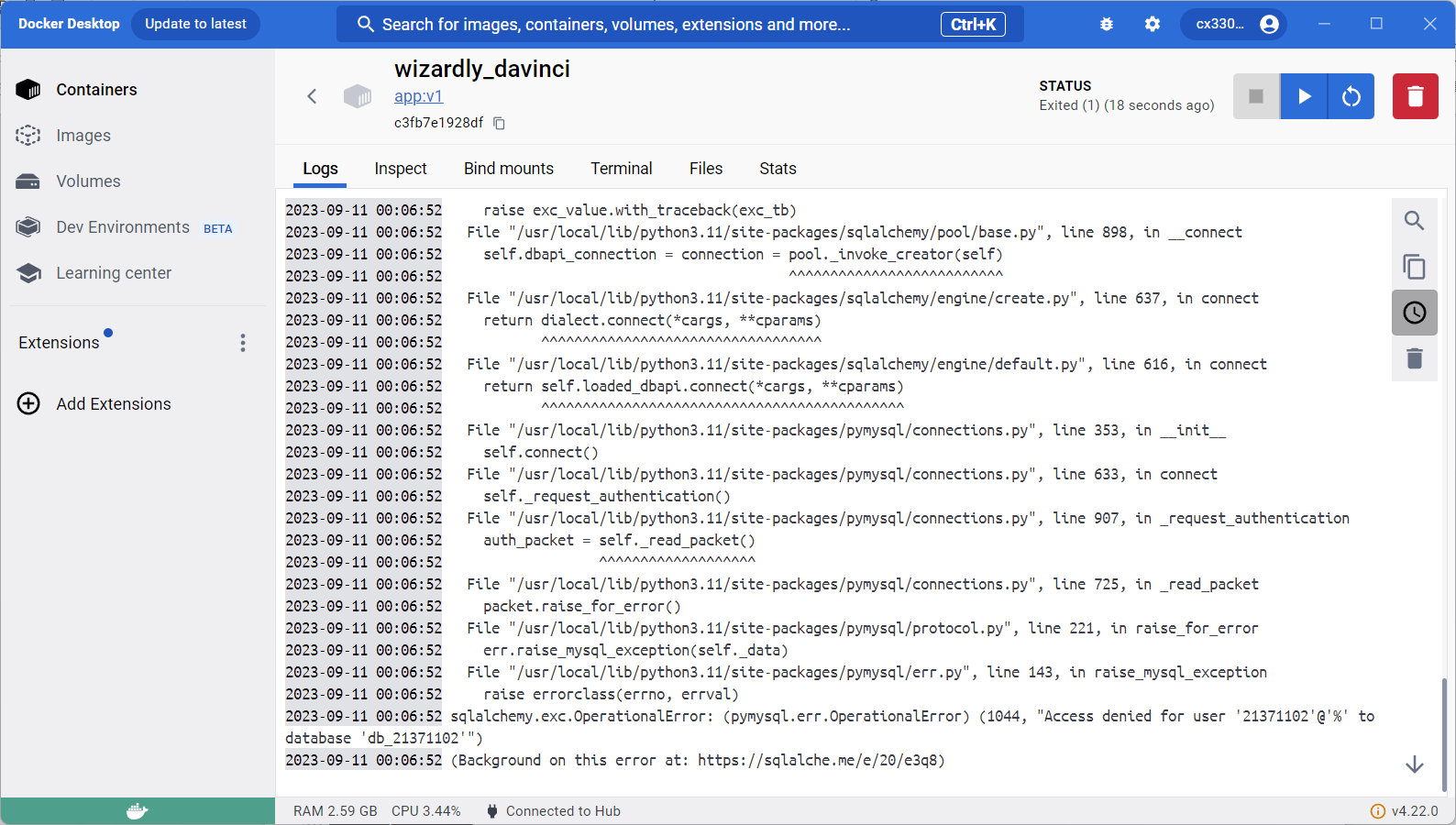Go back with the left chevron
This screenshot has height=825, width=1456.
(x=312, y=96)
